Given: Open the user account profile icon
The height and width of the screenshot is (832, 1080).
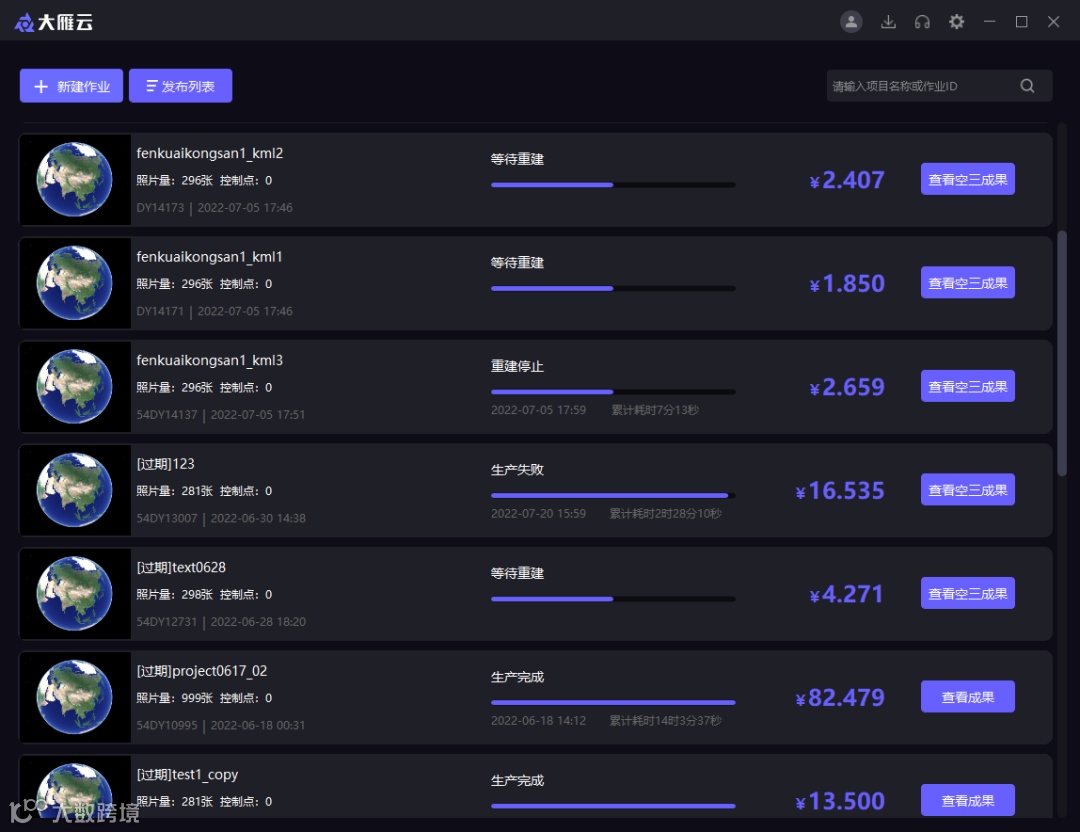Looking at the screenshot, I should [x=851, y=22].
